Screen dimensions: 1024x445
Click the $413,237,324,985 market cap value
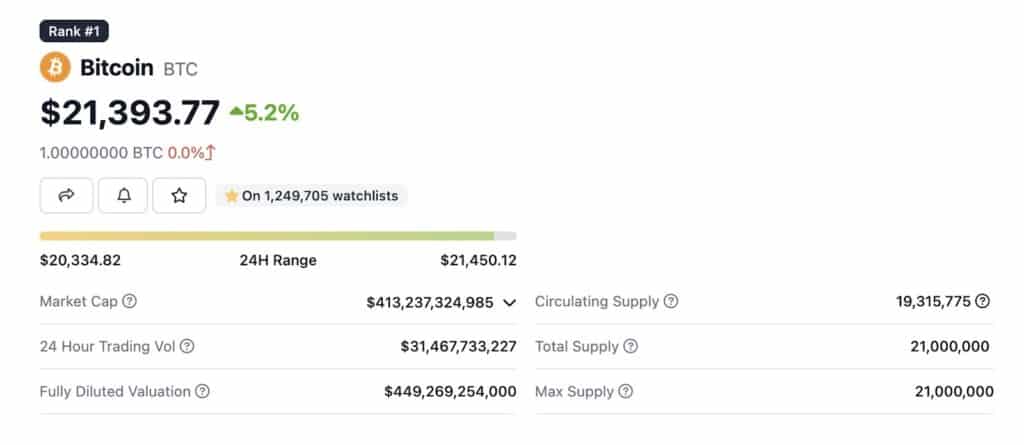click(x=430, y=303)
